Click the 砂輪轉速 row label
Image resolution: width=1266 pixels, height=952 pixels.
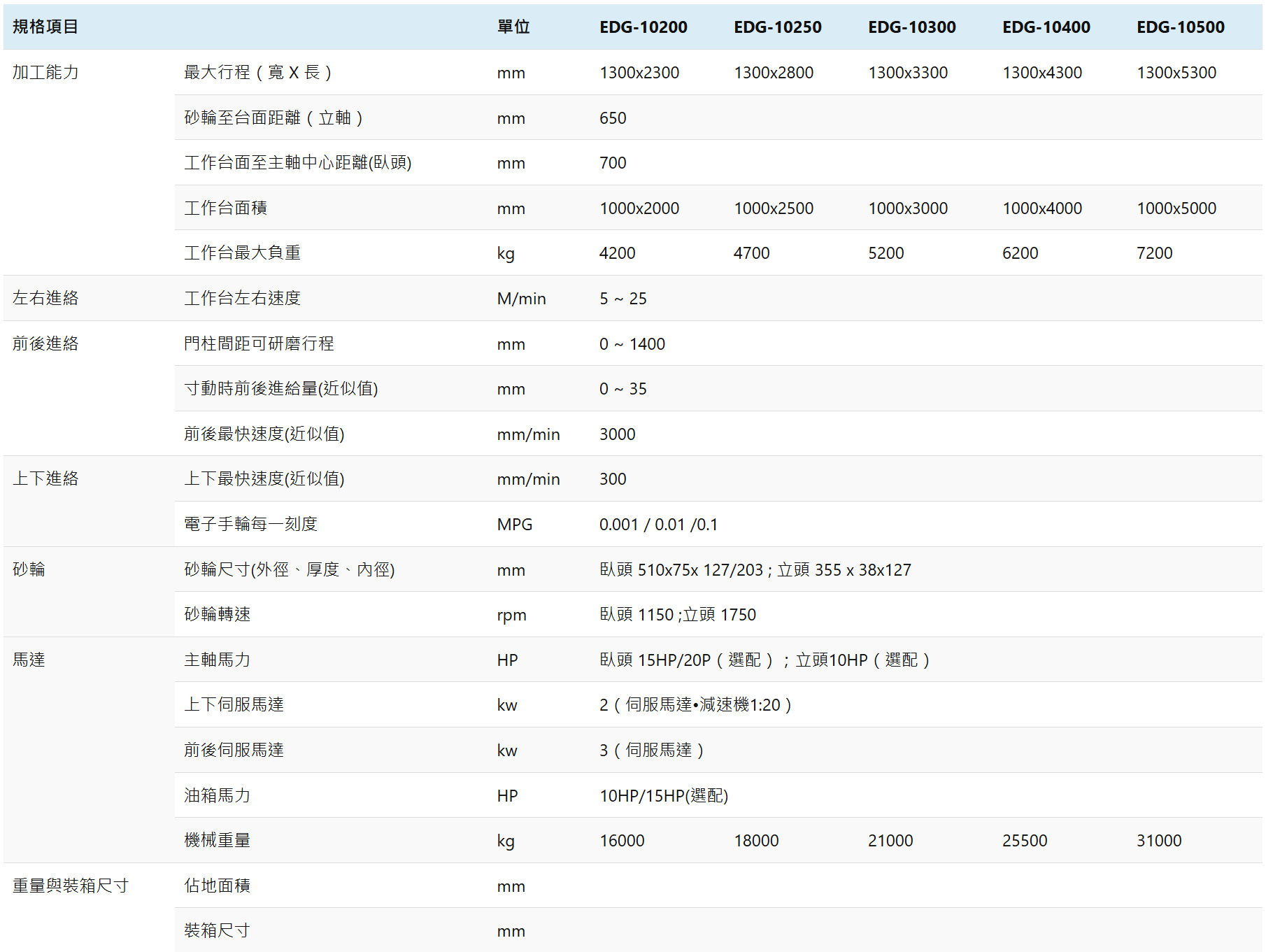(217, 614)
